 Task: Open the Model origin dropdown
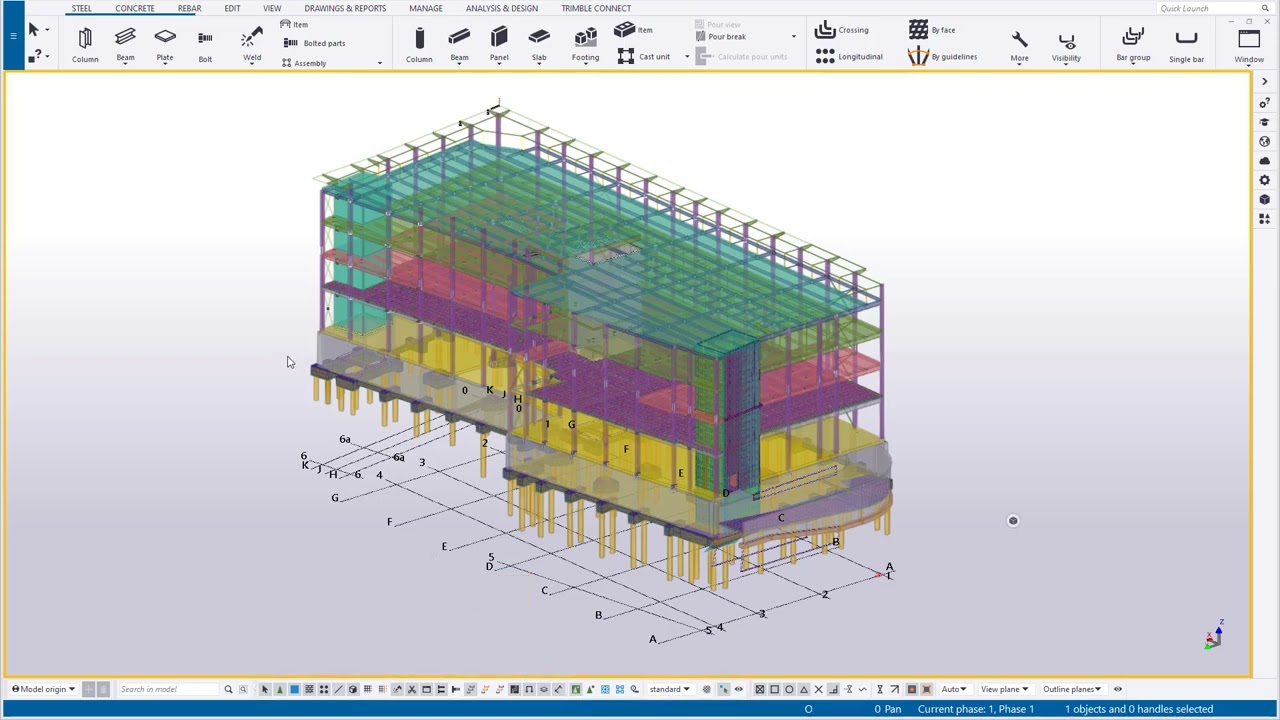pyautogui.click(x=43, y=689)
